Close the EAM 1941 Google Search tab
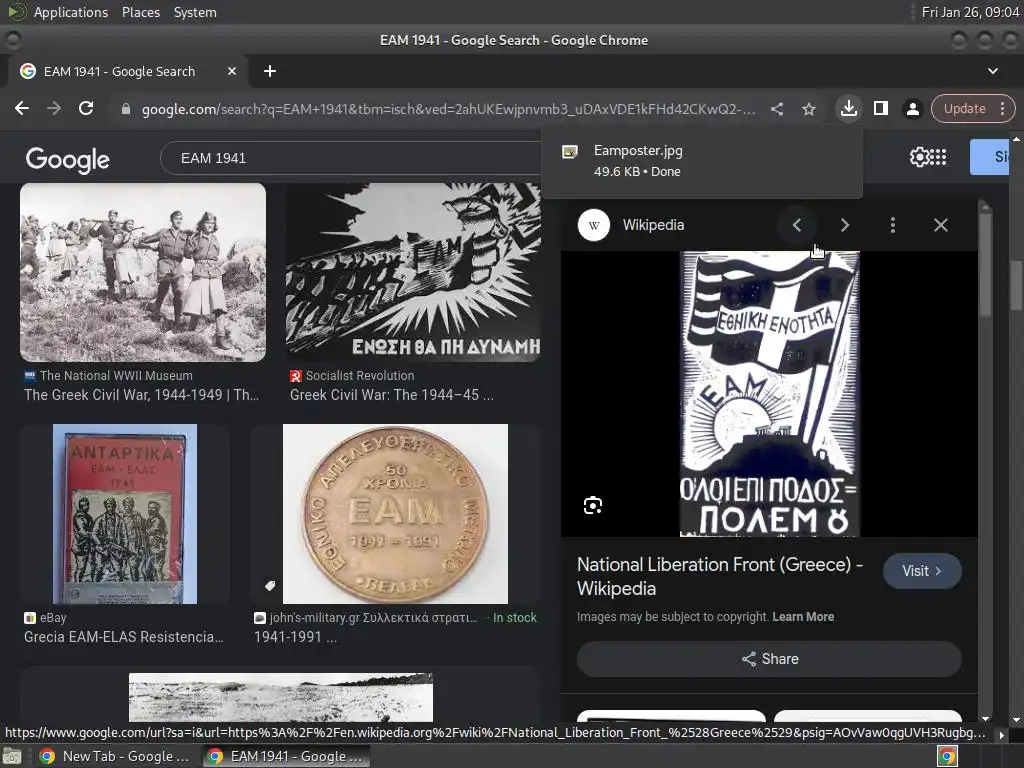Image resolution: width=1024 pixels, height=768 pixels. [231, 71]
